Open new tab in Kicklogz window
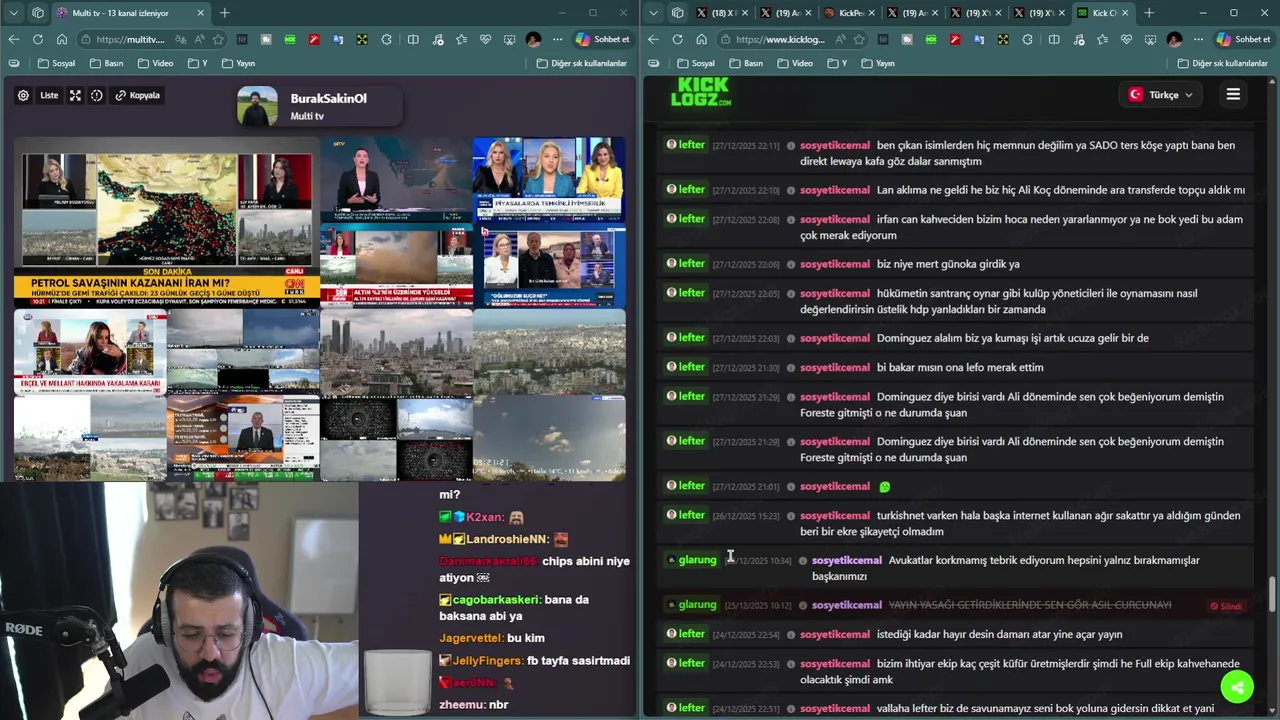This screenshot has width=1280, height=720. coord(1149,13)
